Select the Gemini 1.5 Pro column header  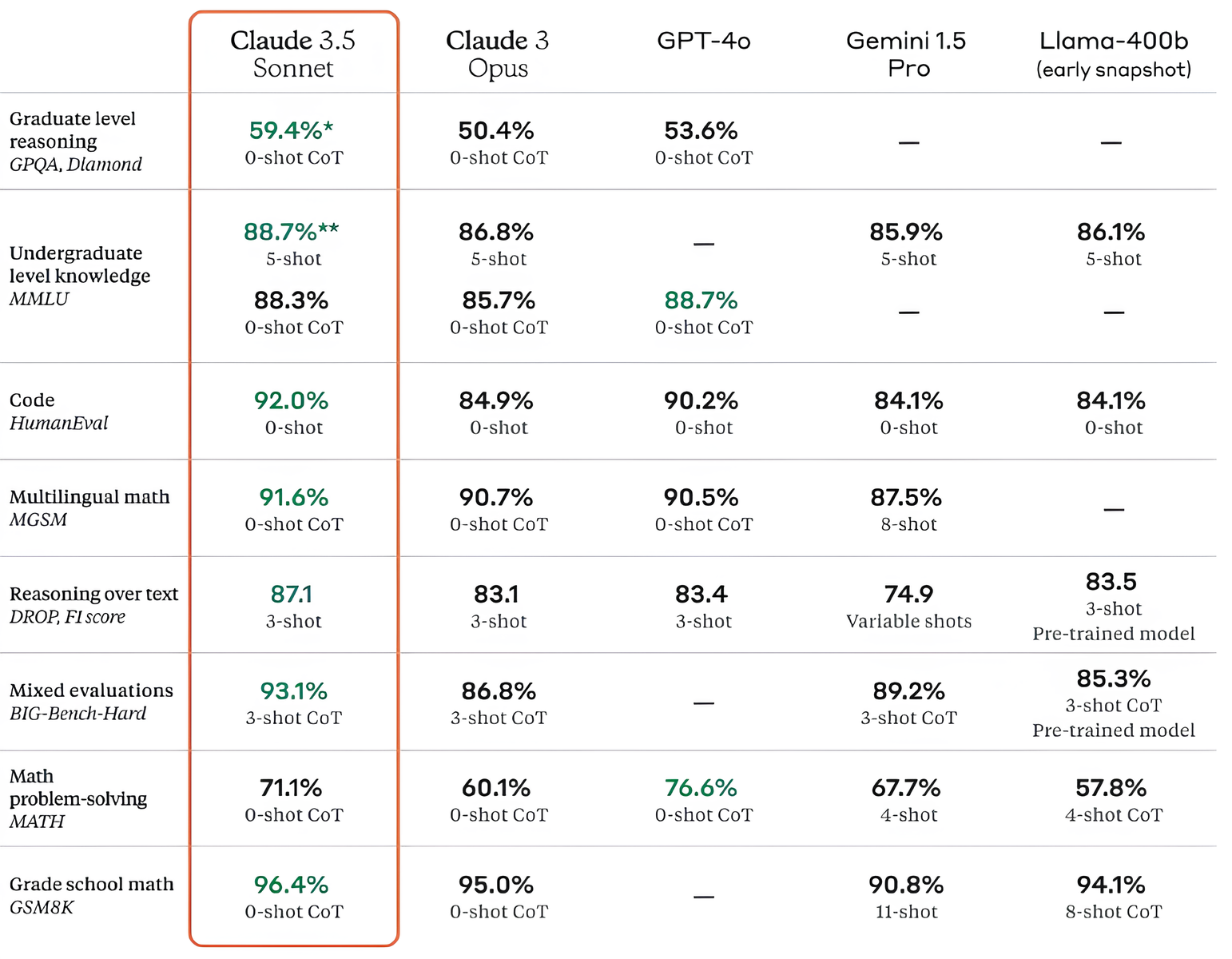pos(907,54)
